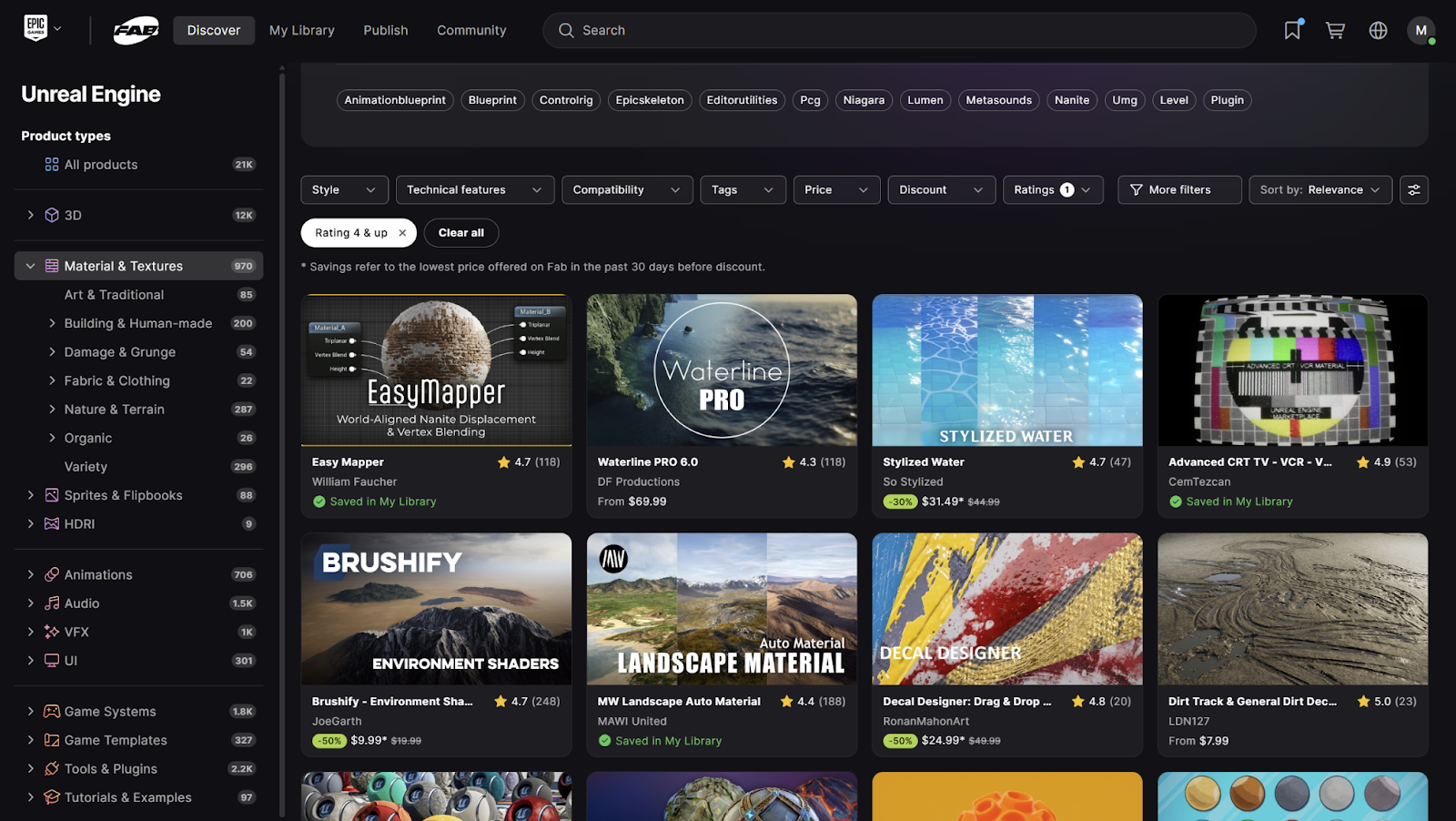Open the Stylized Water thumbnail
The width and height of the screenshot is (1456, 821).
(1007, 370)
